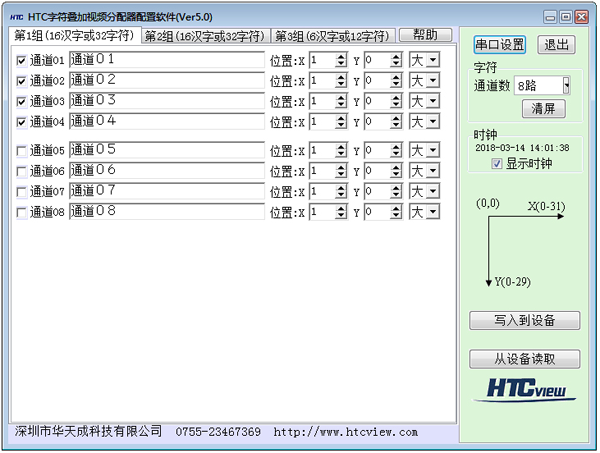Viewport: 600px width, 453px height.
Task: Click the clock text 2018-03-14 14:01:38
Action: pyautogui.click(x=522, y=148)
